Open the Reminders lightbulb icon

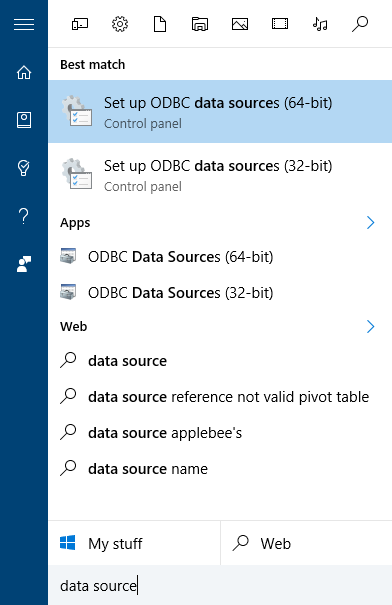24,168
